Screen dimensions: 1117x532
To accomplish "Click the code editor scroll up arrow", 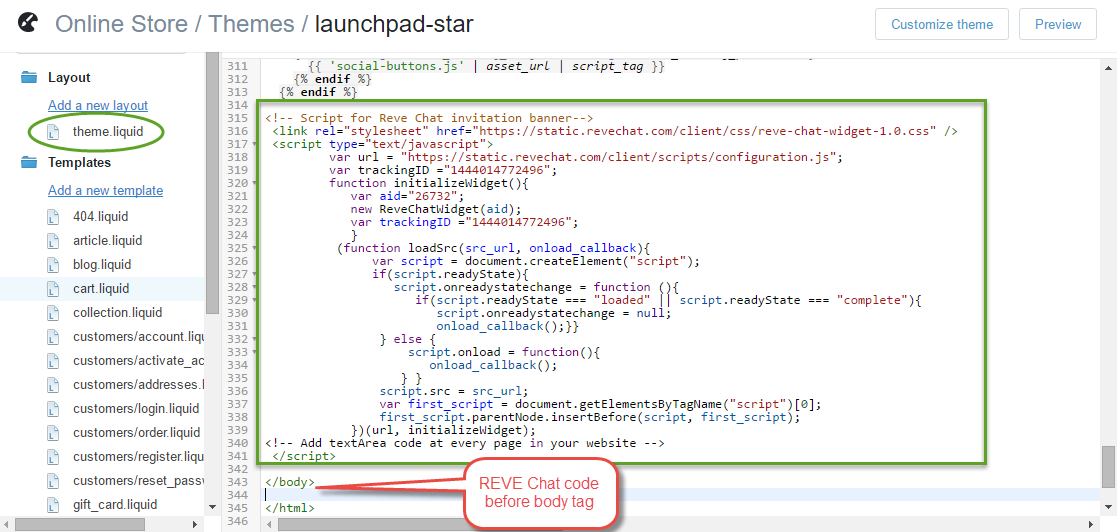I will pos(1108,66).
